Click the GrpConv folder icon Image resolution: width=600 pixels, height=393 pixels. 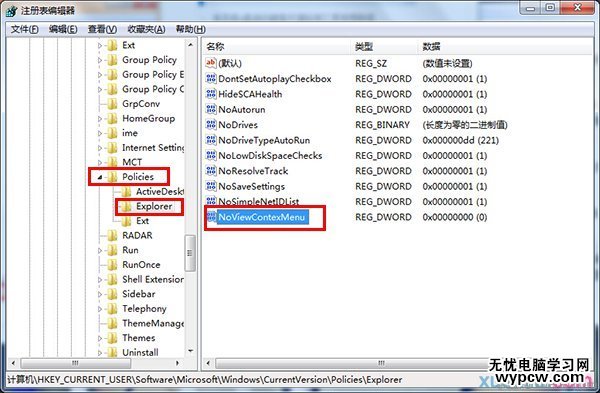(x=112, y=104)
